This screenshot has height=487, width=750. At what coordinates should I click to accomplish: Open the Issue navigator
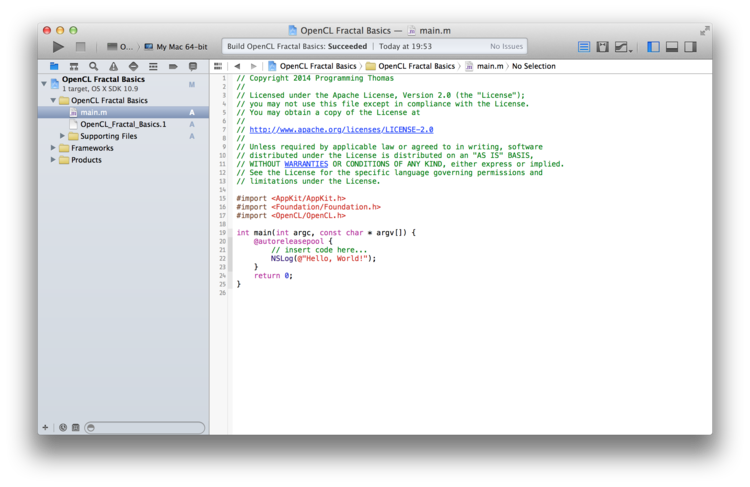tap(113, 66)
